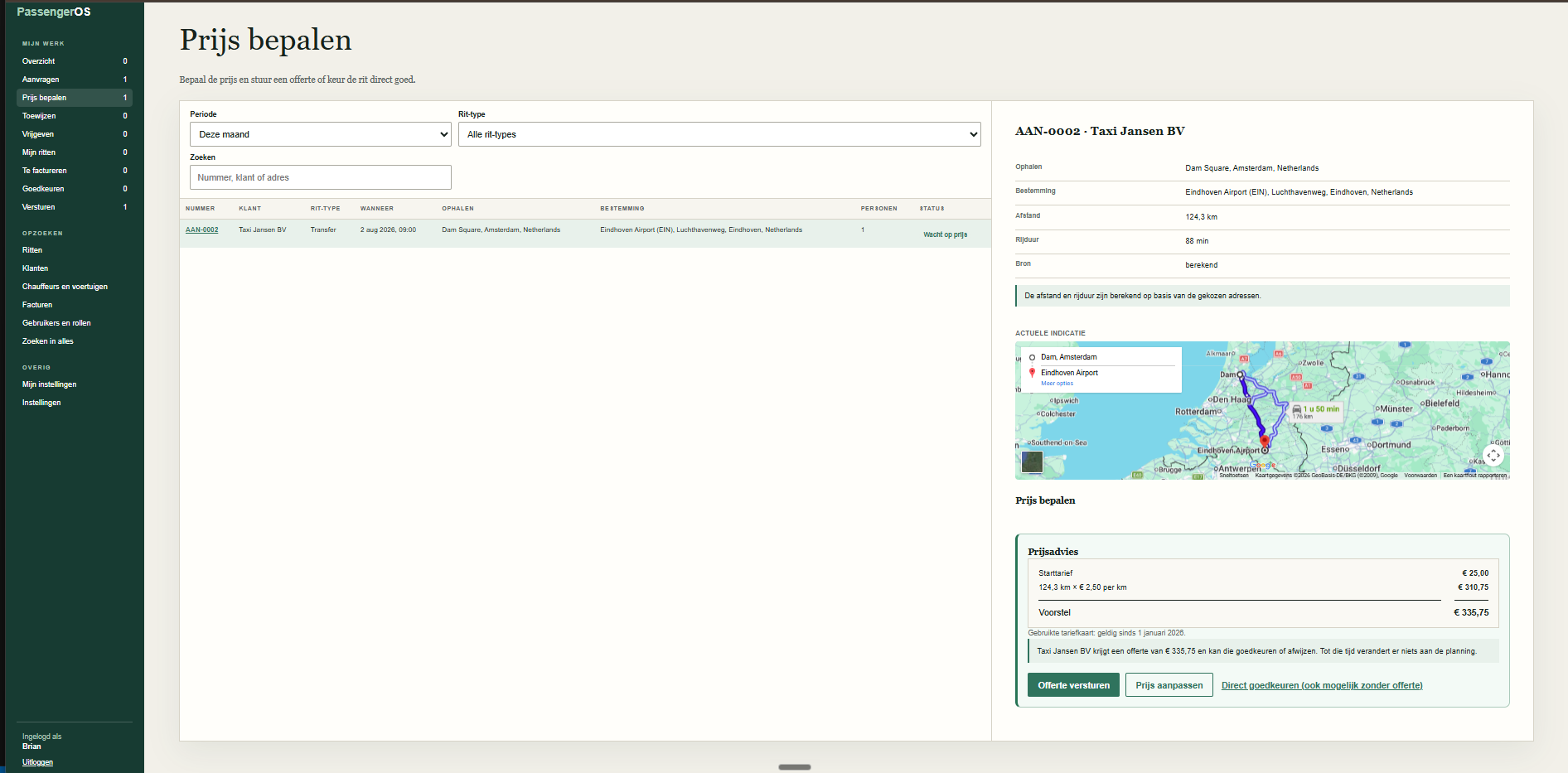The image size is (1568, 773).
Task: Click the red Eindhoven Airport destination pin on map
Action: (x=1265, y=441)
